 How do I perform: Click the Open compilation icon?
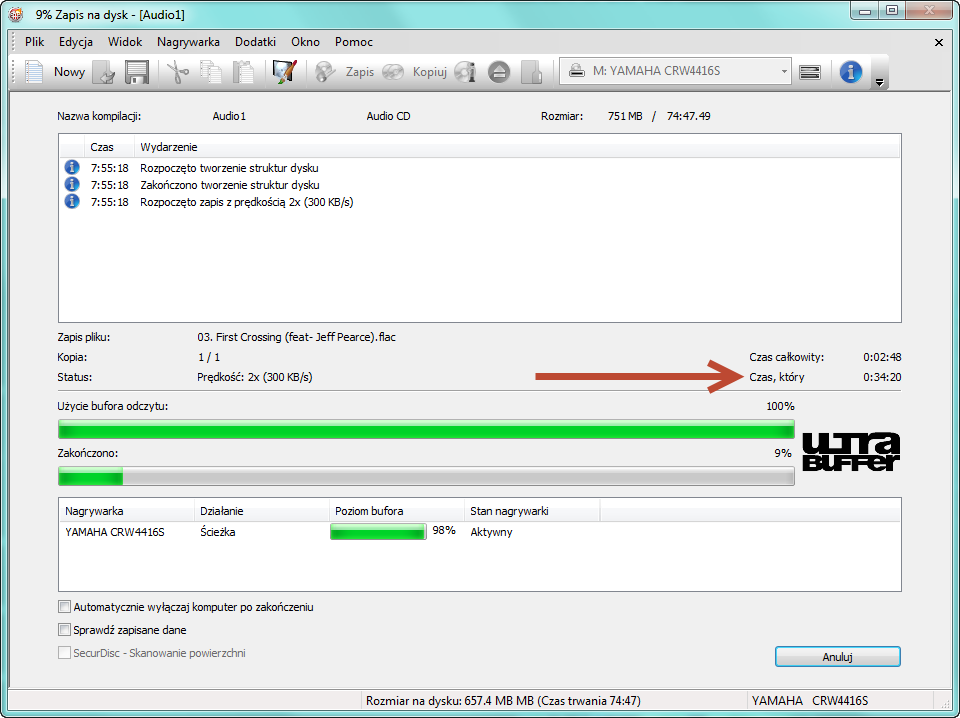point(105,72)
